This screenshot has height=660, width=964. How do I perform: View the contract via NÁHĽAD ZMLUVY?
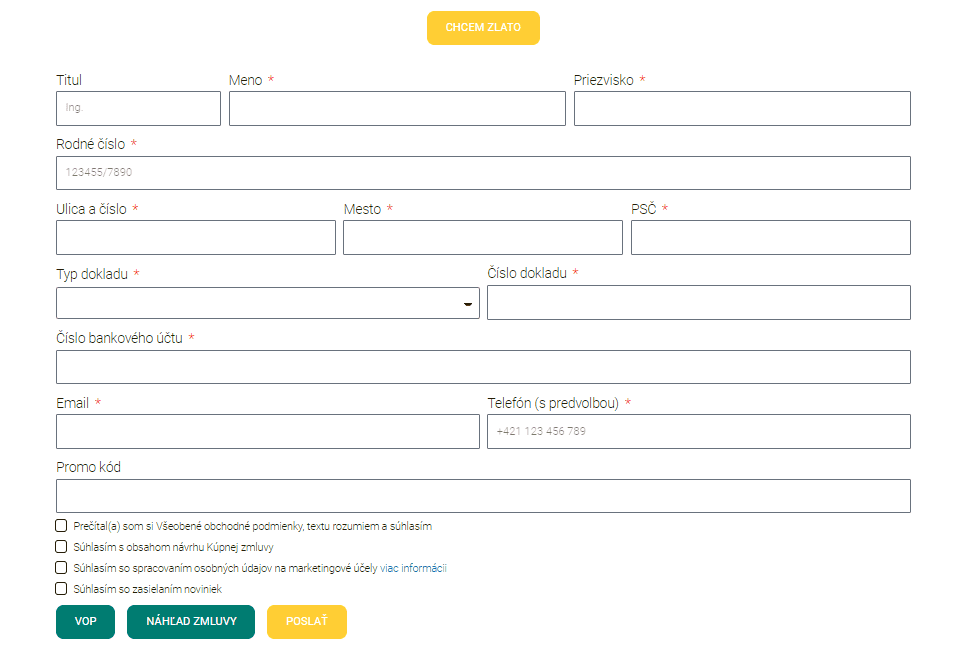190,621
